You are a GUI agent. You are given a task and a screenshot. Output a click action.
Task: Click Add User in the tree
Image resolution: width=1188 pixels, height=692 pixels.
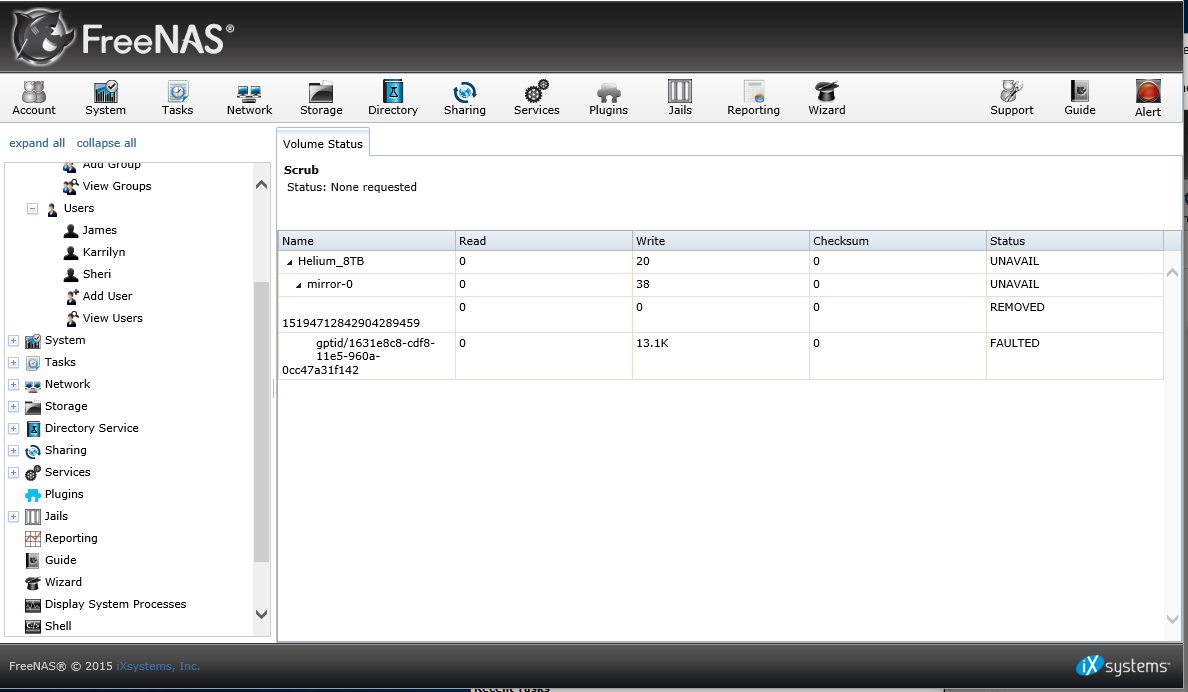click(107, 296)
